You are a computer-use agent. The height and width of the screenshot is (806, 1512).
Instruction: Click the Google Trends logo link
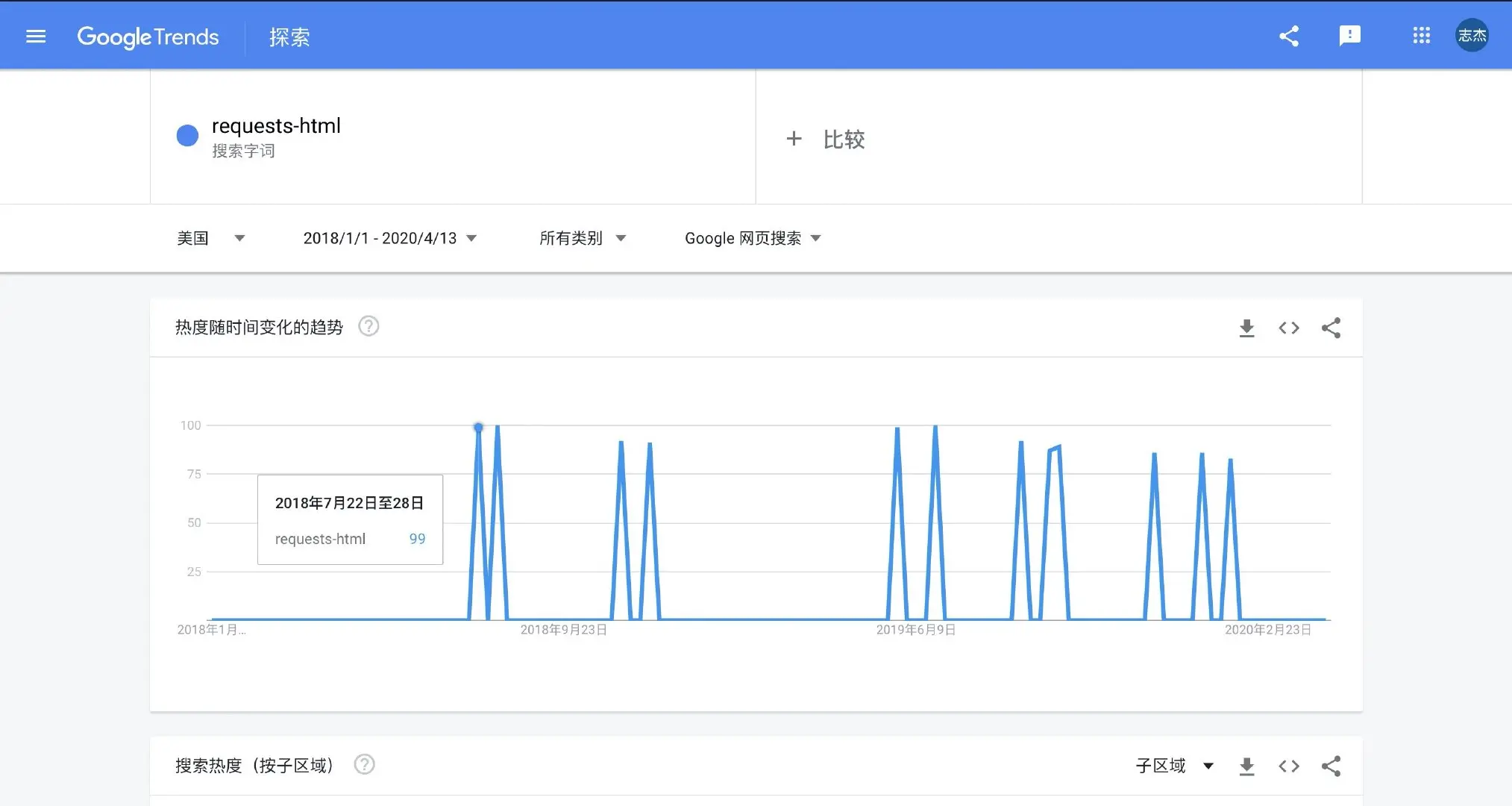tap(148, 37)
